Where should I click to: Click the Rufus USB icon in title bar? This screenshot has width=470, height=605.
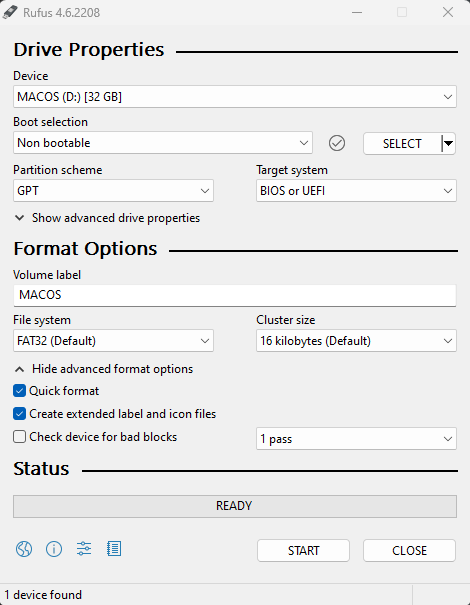(10, 12)
